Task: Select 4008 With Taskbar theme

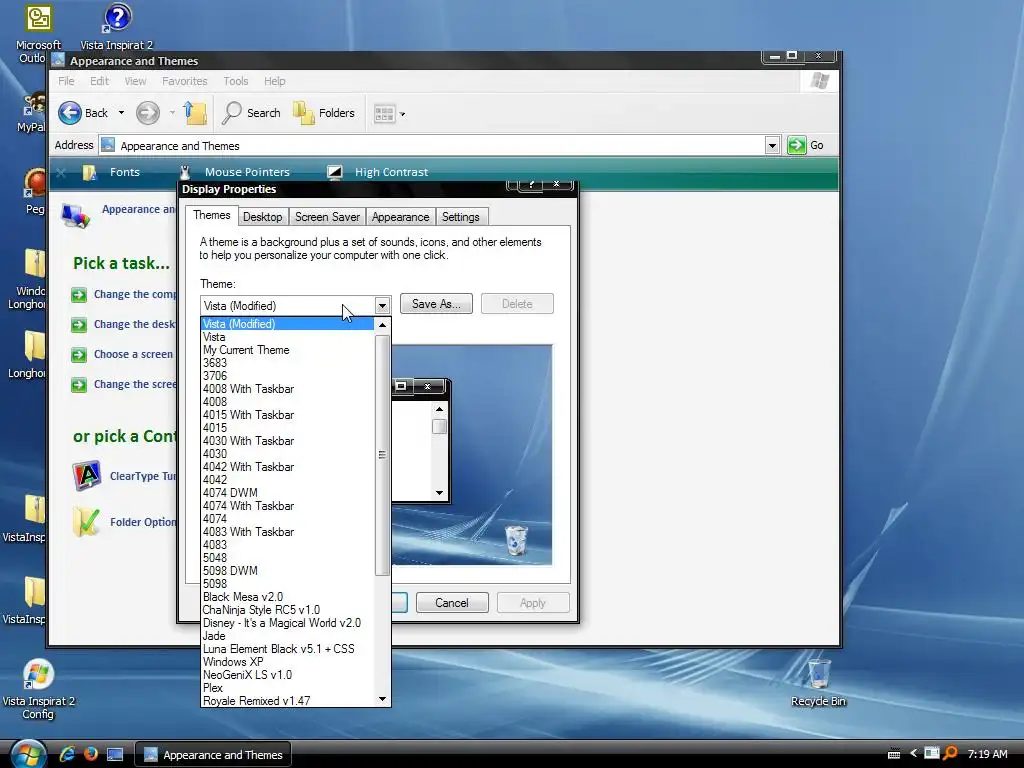Action: point(287,389)
